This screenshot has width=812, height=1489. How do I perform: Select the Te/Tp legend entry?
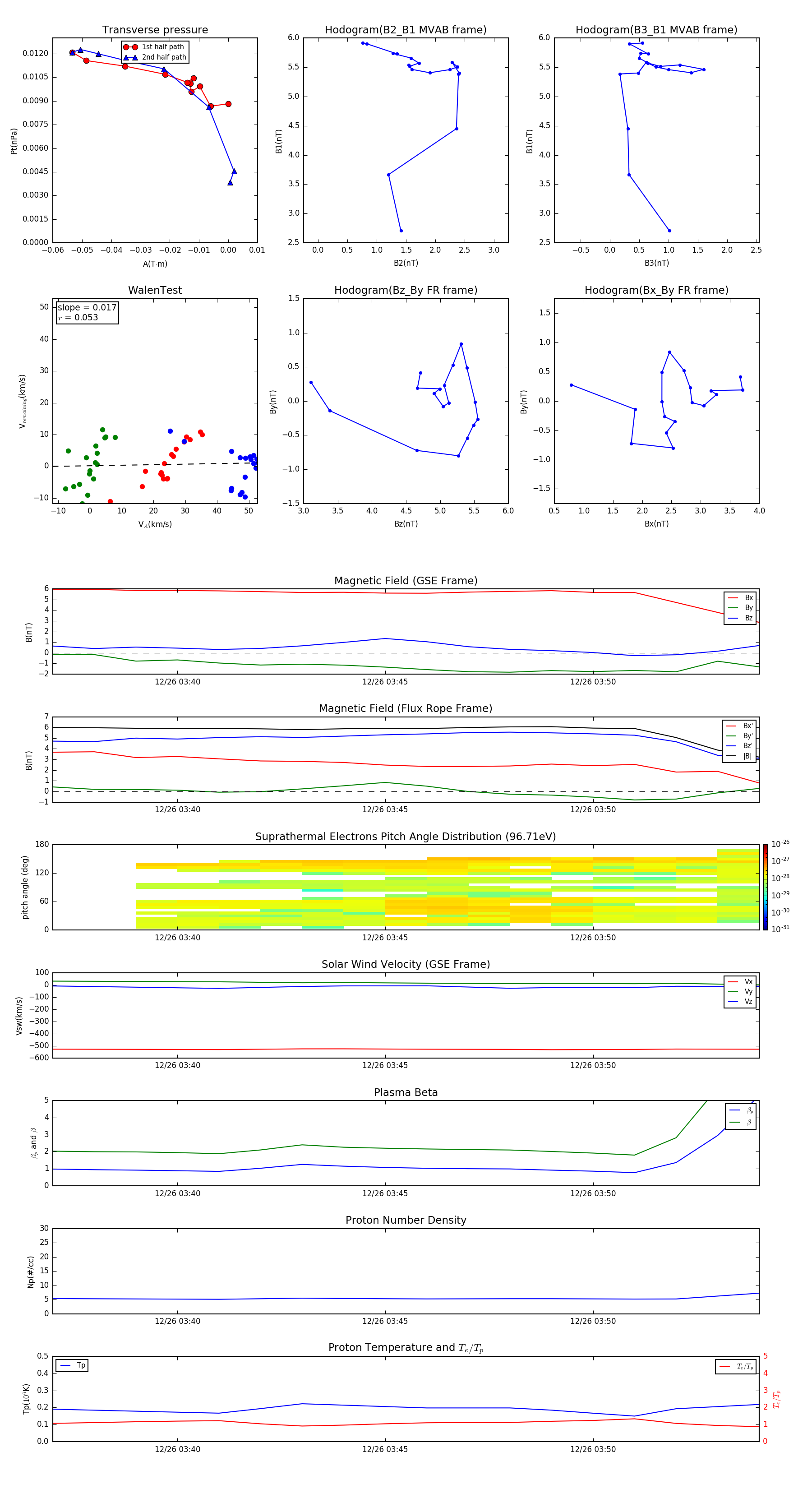tap(736, 1366)
